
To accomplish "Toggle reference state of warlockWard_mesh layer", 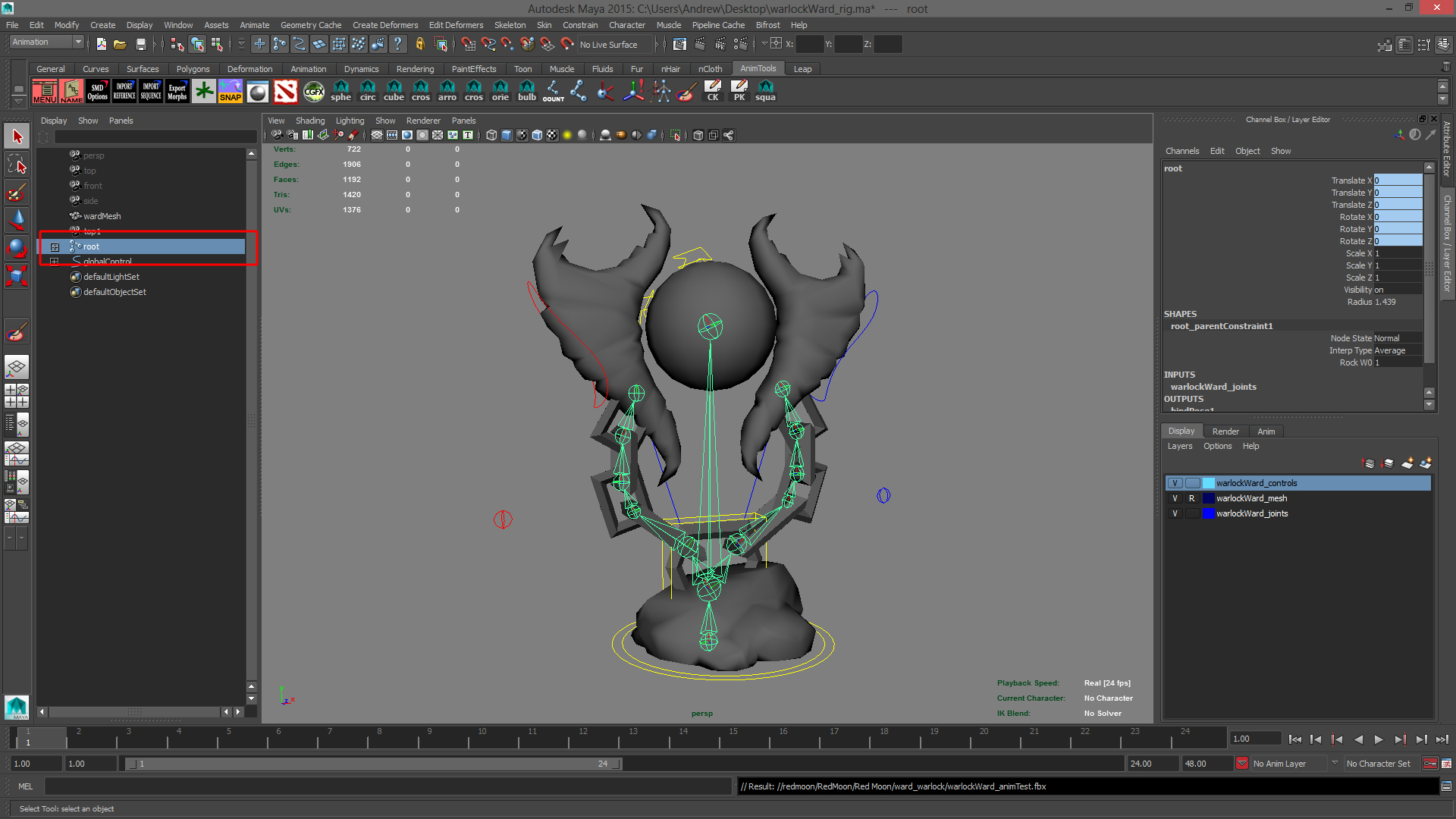I will coord(1191,498).
